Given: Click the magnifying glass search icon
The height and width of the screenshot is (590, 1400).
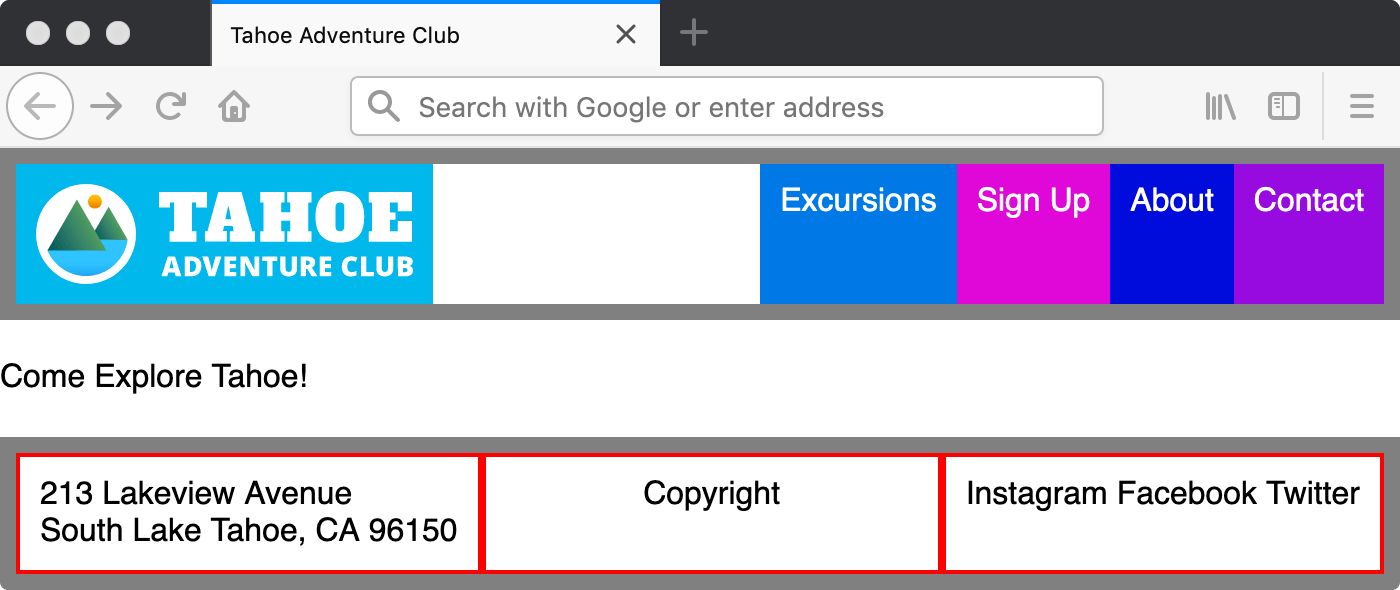Looking at the screenshot, I should coord(384,106).
